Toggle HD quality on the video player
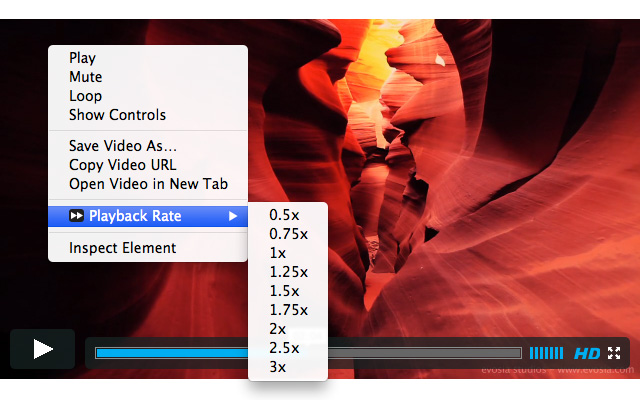Image resolution: width=640 pixels, height=400 pixels. pyautogui.click(x=587, y=353)
